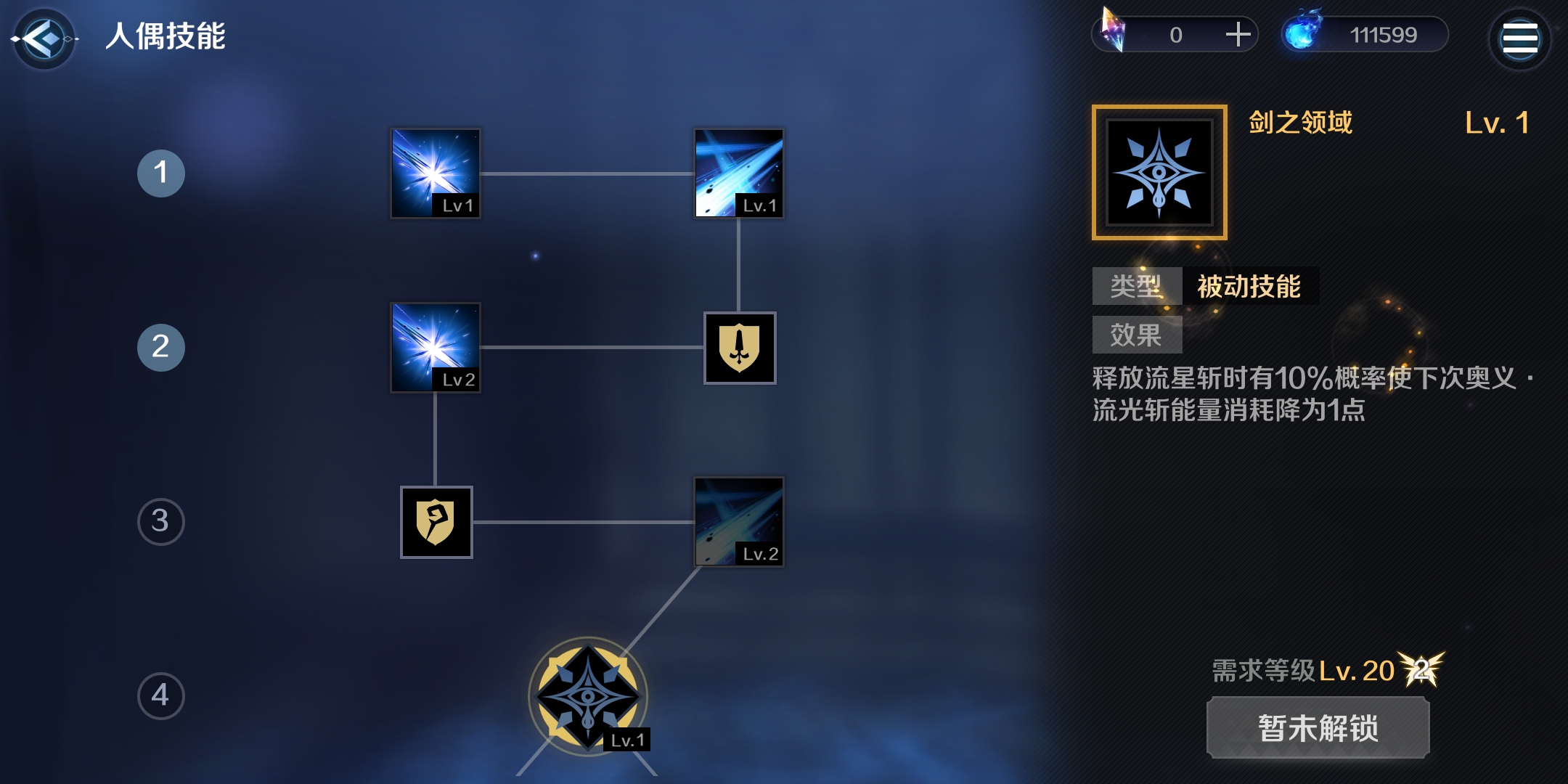Click the 类型 type label
1568x784 pixels.
[x=1137, y=286]
